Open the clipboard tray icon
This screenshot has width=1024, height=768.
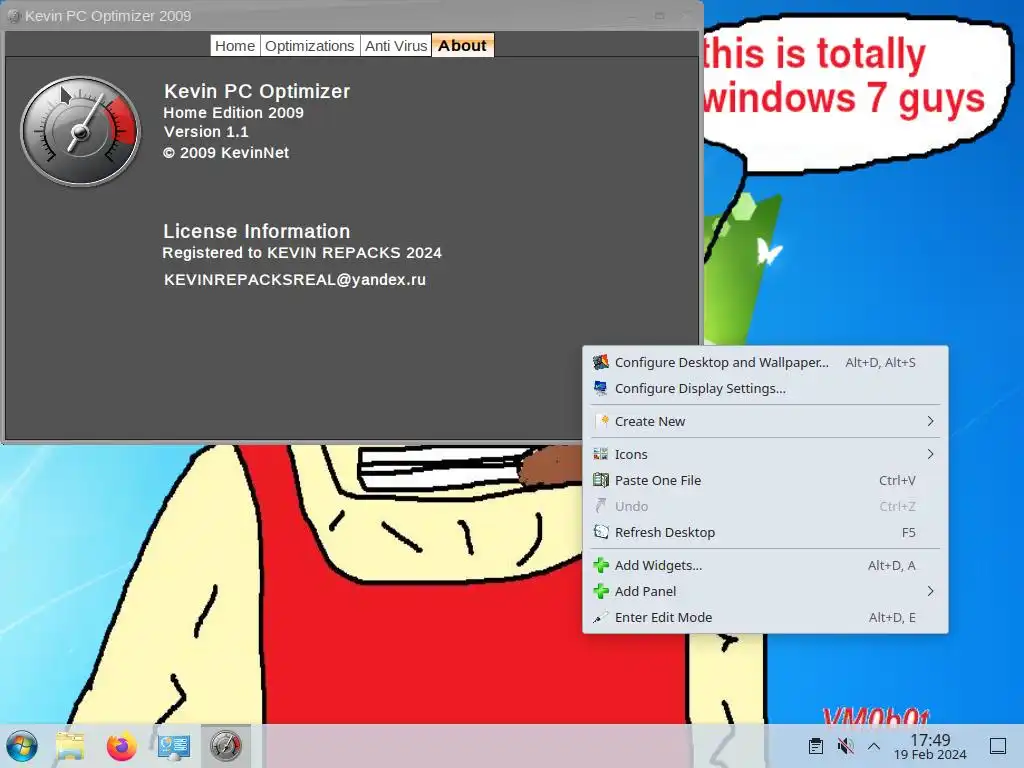(x=816, y=746)
